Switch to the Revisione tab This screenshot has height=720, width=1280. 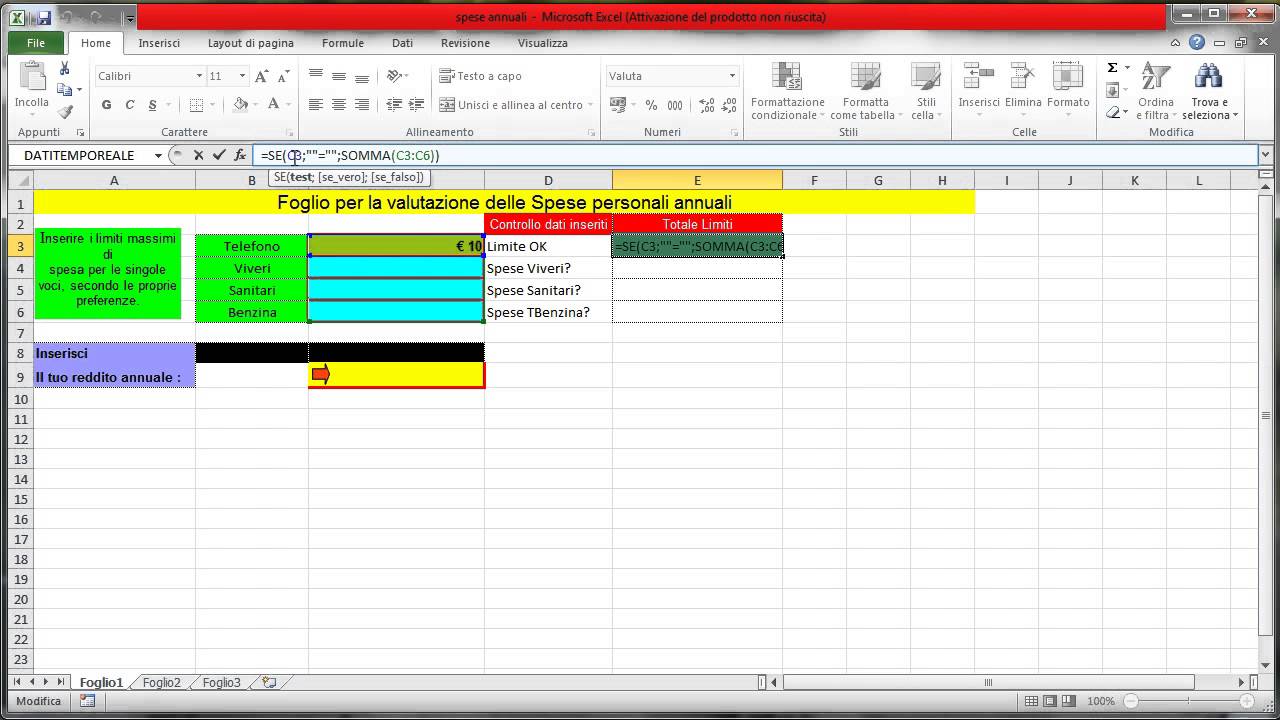pyautogui.click(x=465, y=43)
